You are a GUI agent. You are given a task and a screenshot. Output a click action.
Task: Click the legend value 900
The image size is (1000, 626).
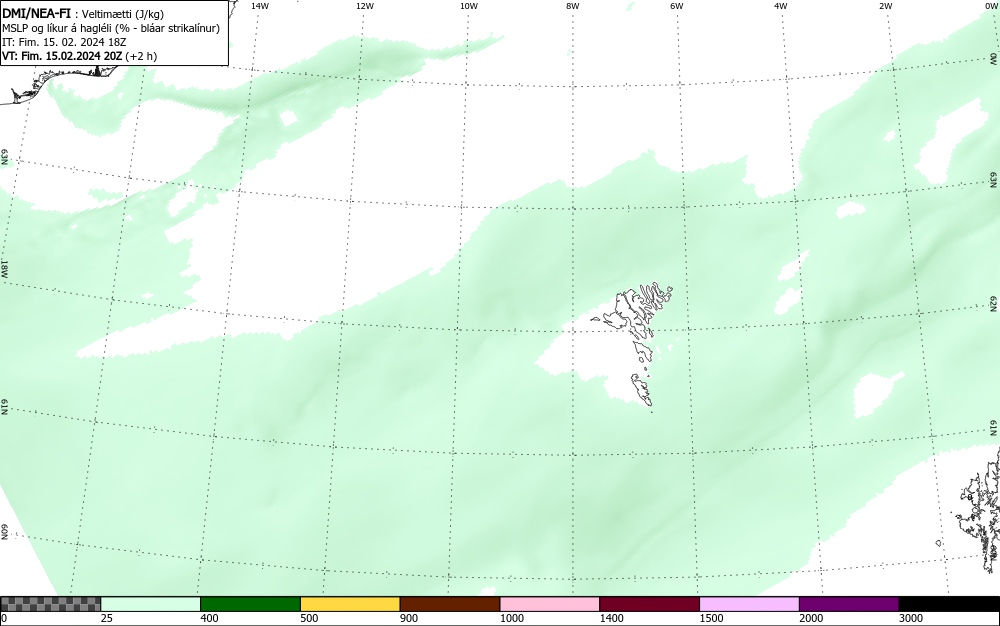coord(409,618)
